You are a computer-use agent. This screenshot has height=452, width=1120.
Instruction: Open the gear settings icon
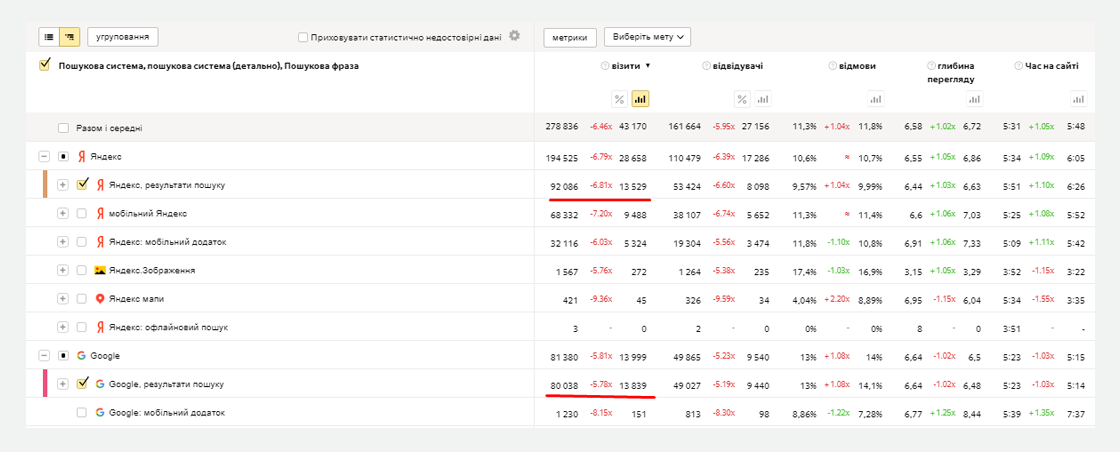pos(514,36)
